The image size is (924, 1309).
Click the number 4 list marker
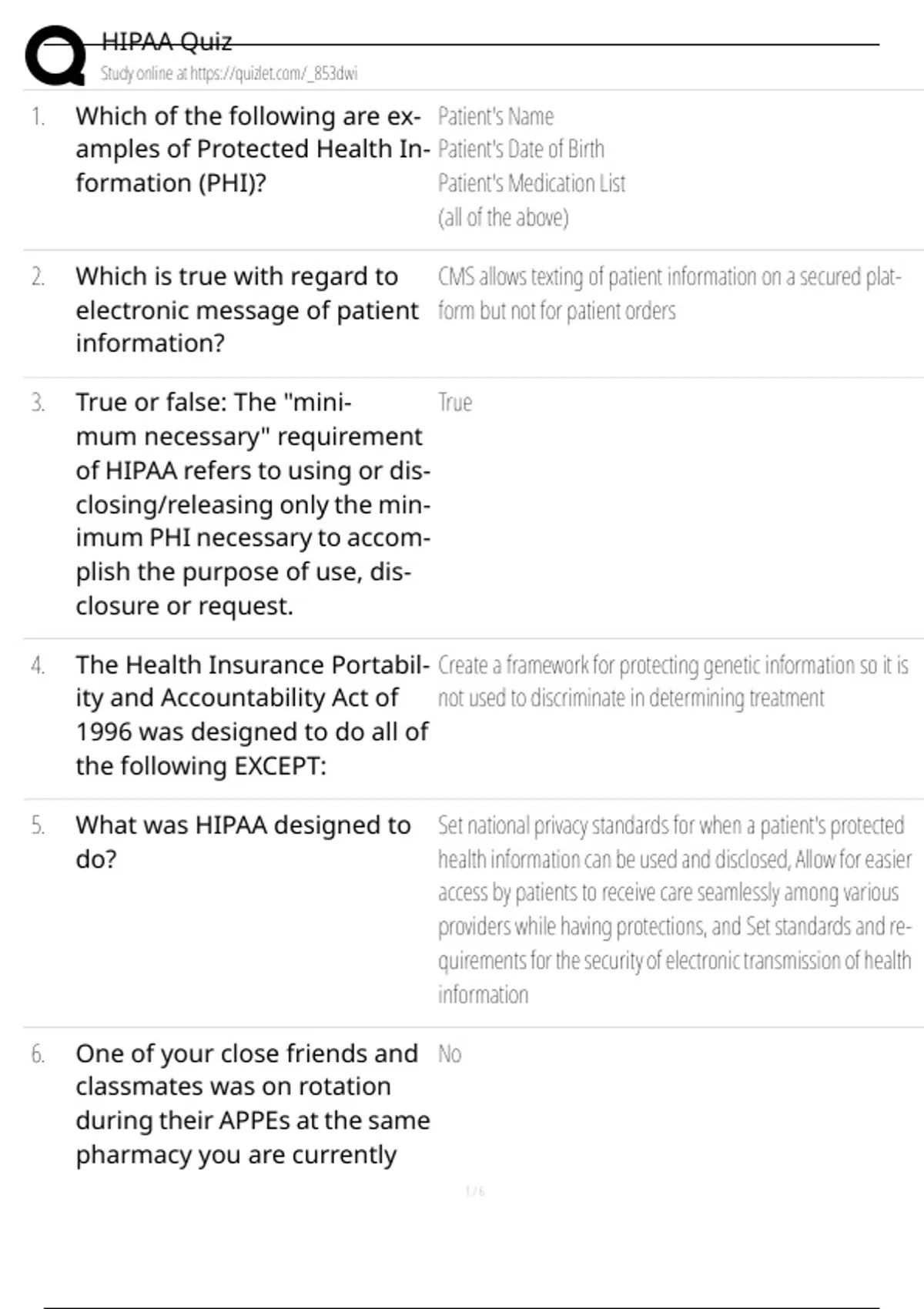[38, 665]
